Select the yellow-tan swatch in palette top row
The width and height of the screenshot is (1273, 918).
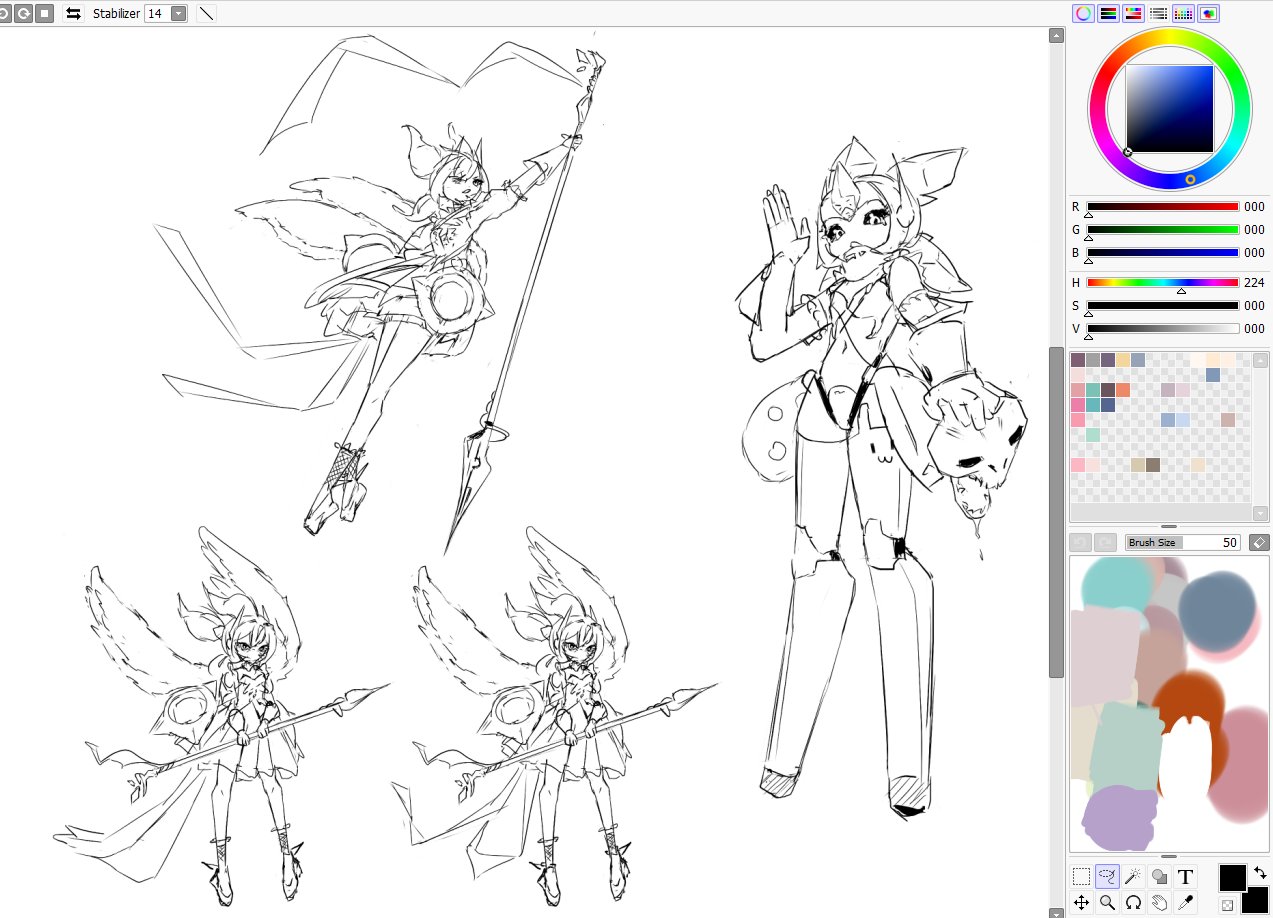pyautogui.click(x=1122, y=360)
